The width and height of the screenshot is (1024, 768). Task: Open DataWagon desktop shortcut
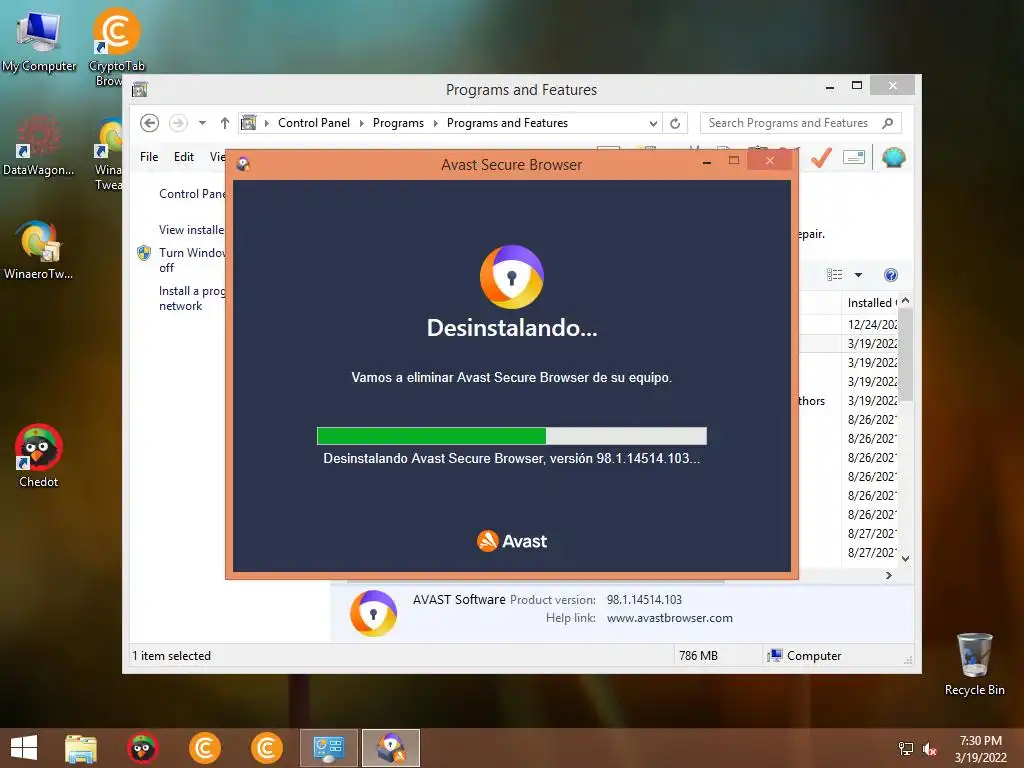tap(38, 145)
